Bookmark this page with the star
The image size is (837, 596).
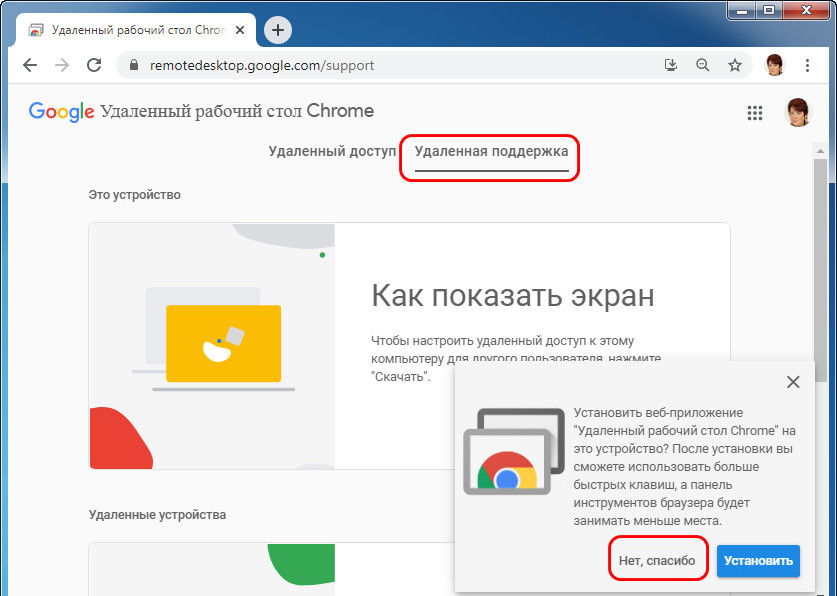pos(735,65)
